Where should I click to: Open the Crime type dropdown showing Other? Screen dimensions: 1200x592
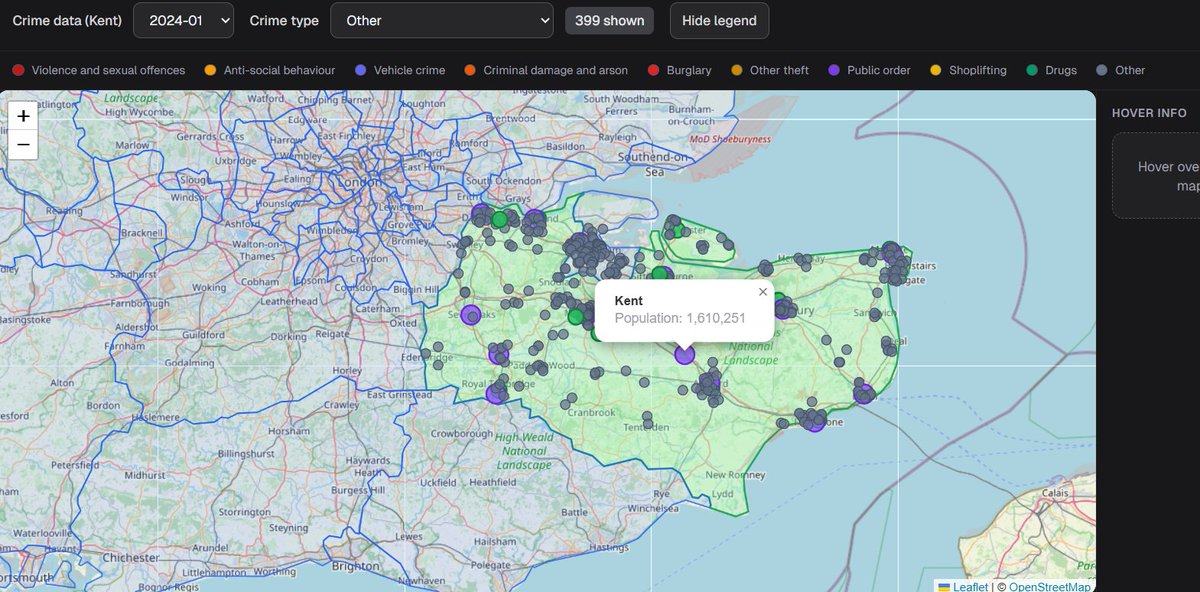(441, 20)
